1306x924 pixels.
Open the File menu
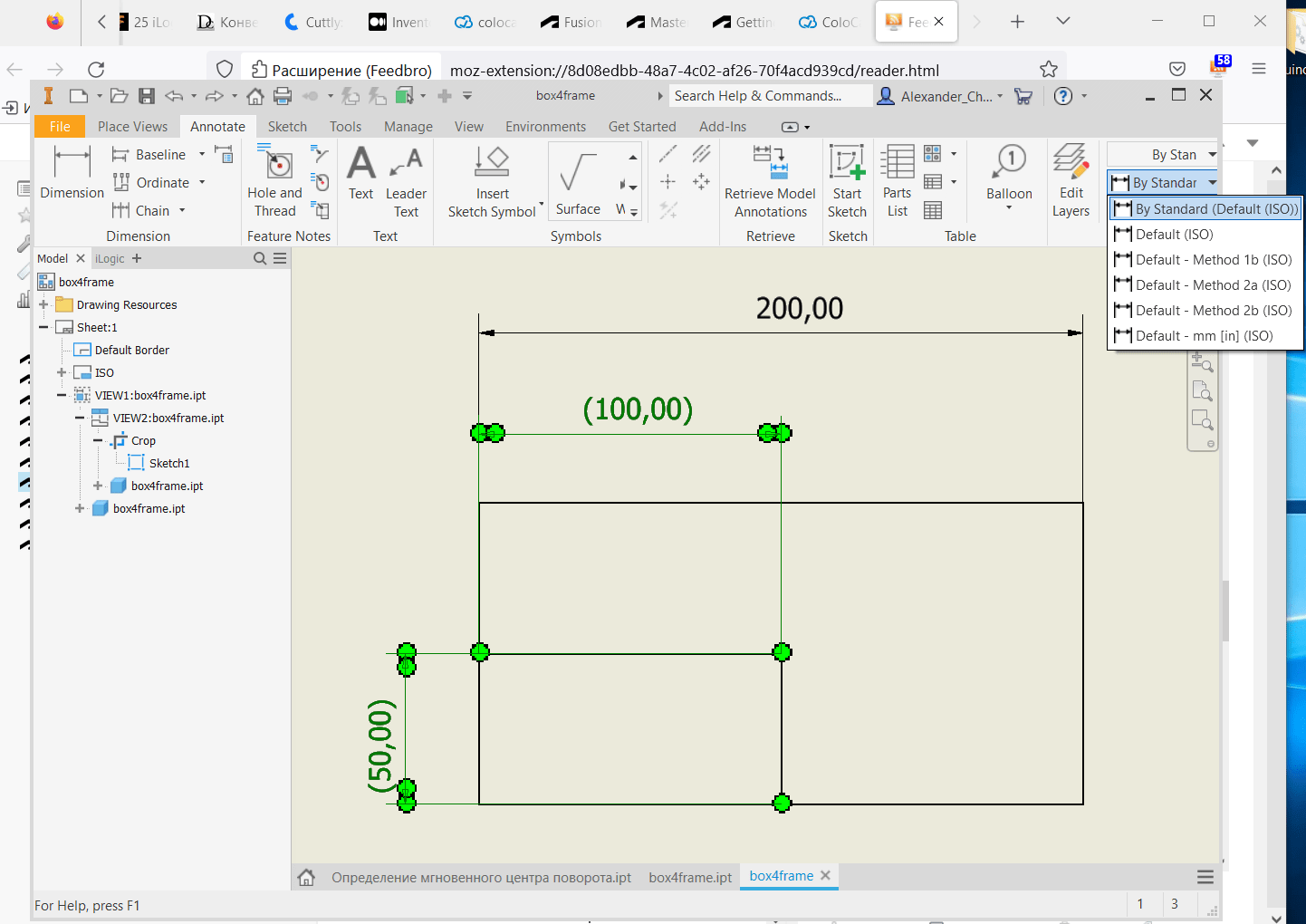click(60, 127)
